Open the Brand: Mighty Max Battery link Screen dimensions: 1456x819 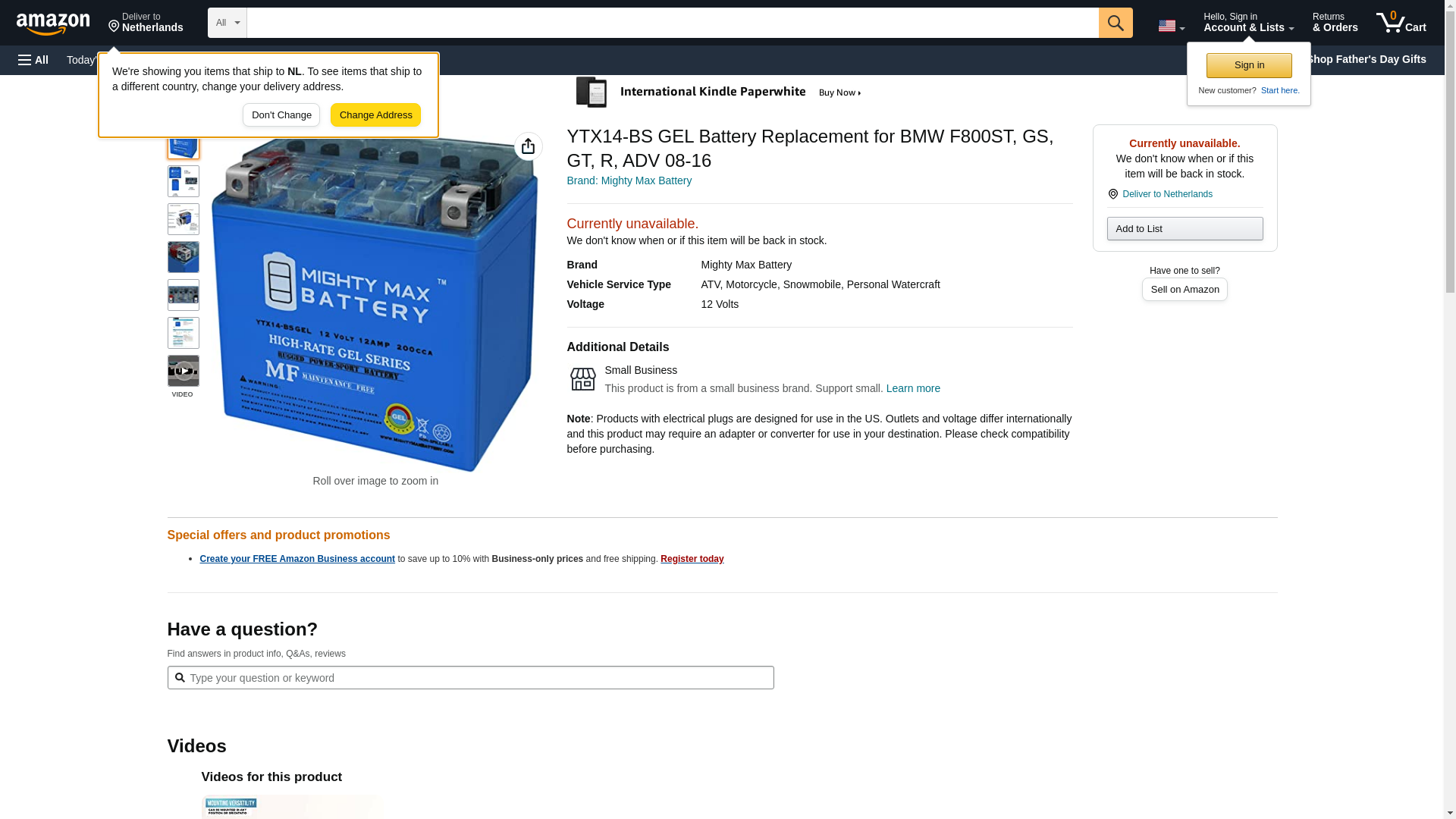pos(629,180)
